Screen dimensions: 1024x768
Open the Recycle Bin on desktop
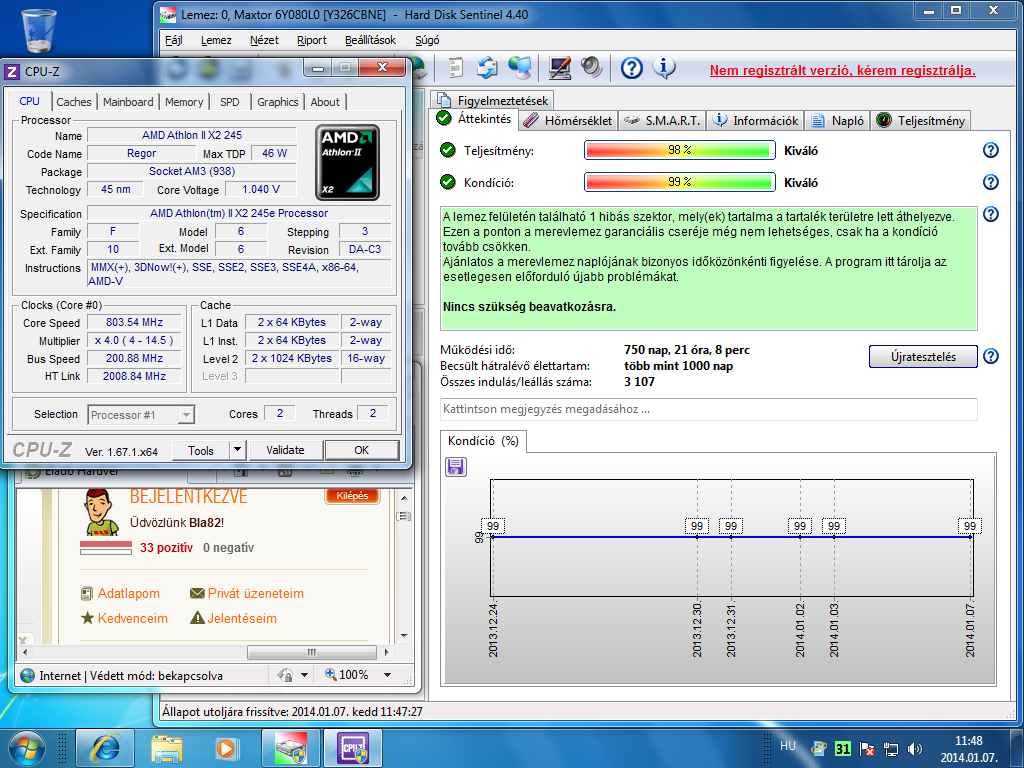point(39,31)
